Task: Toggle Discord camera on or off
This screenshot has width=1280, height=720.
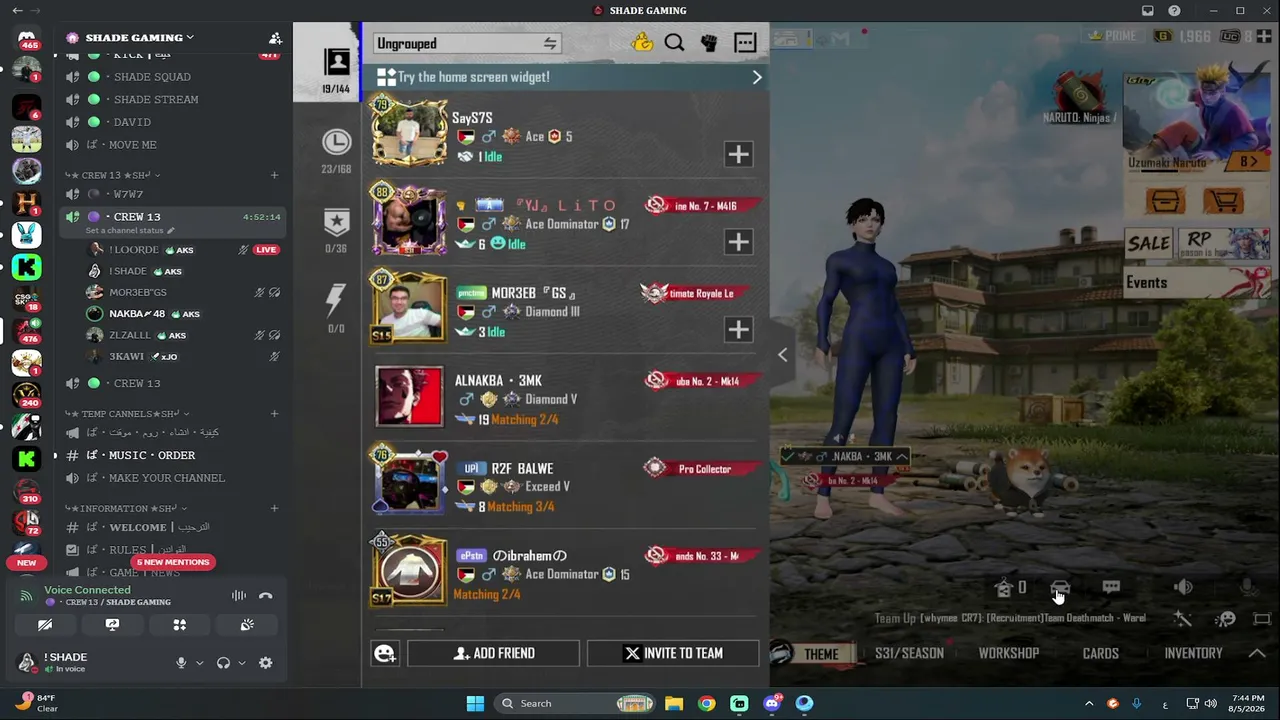Action: click(45, 625)
